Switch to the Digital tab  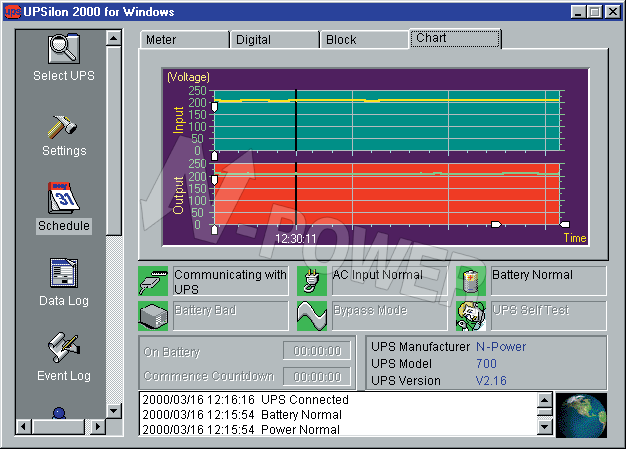tap(273, 40)
